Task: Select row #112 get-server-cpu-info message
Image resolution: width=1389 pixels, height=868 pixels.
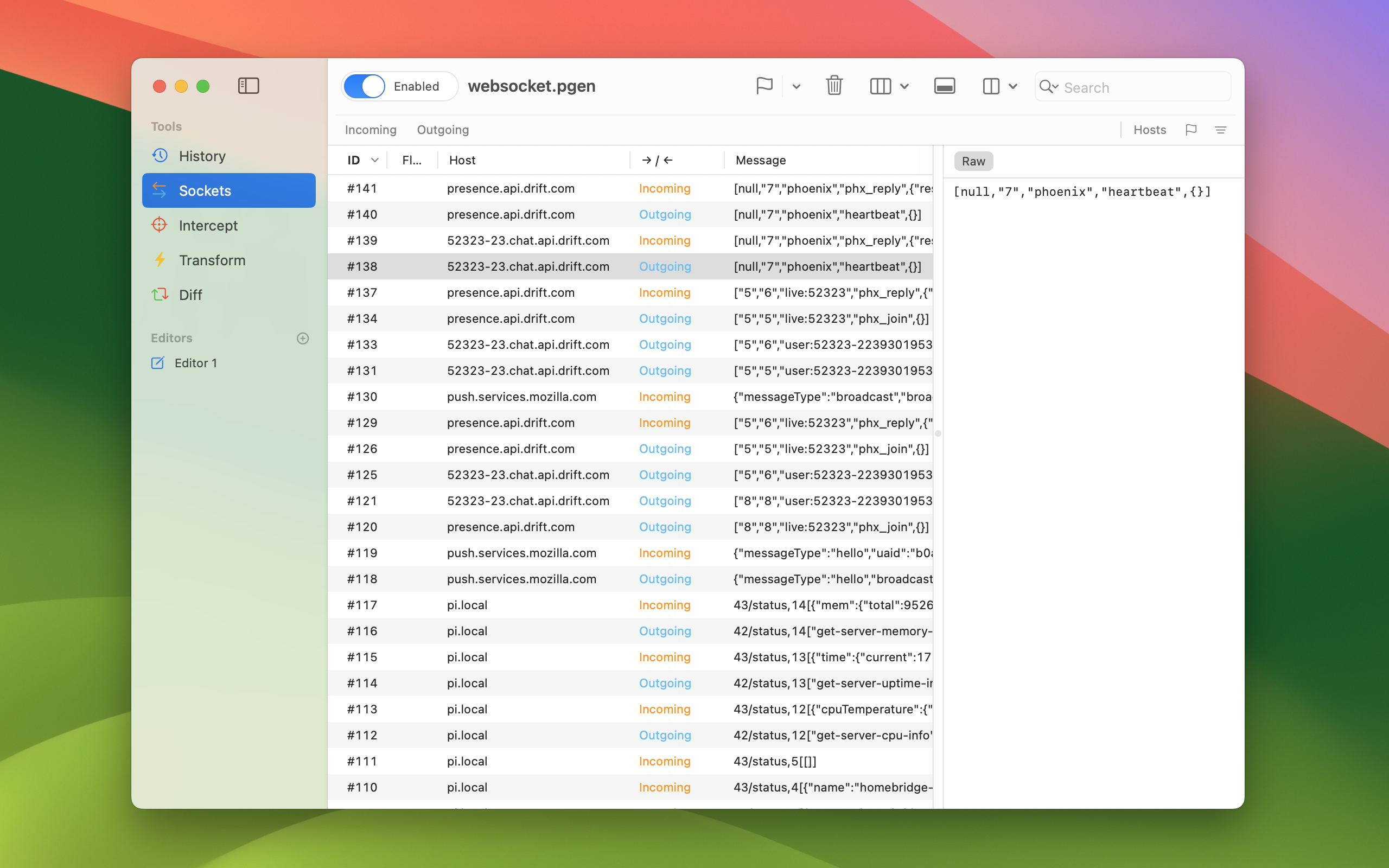Action: pos(629,735)
